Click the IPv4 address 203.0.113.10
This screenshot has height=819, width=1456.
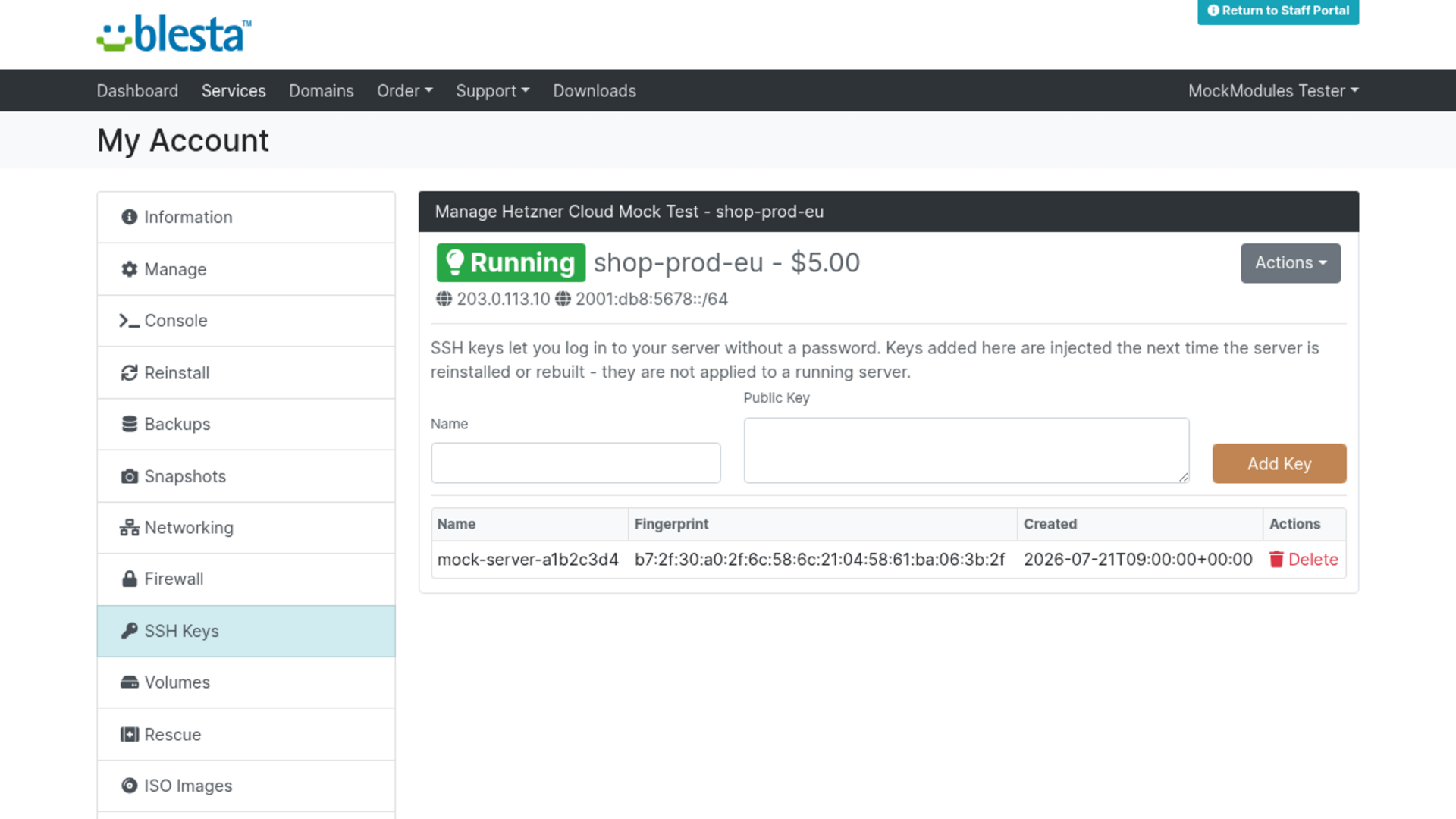point(504,299)
